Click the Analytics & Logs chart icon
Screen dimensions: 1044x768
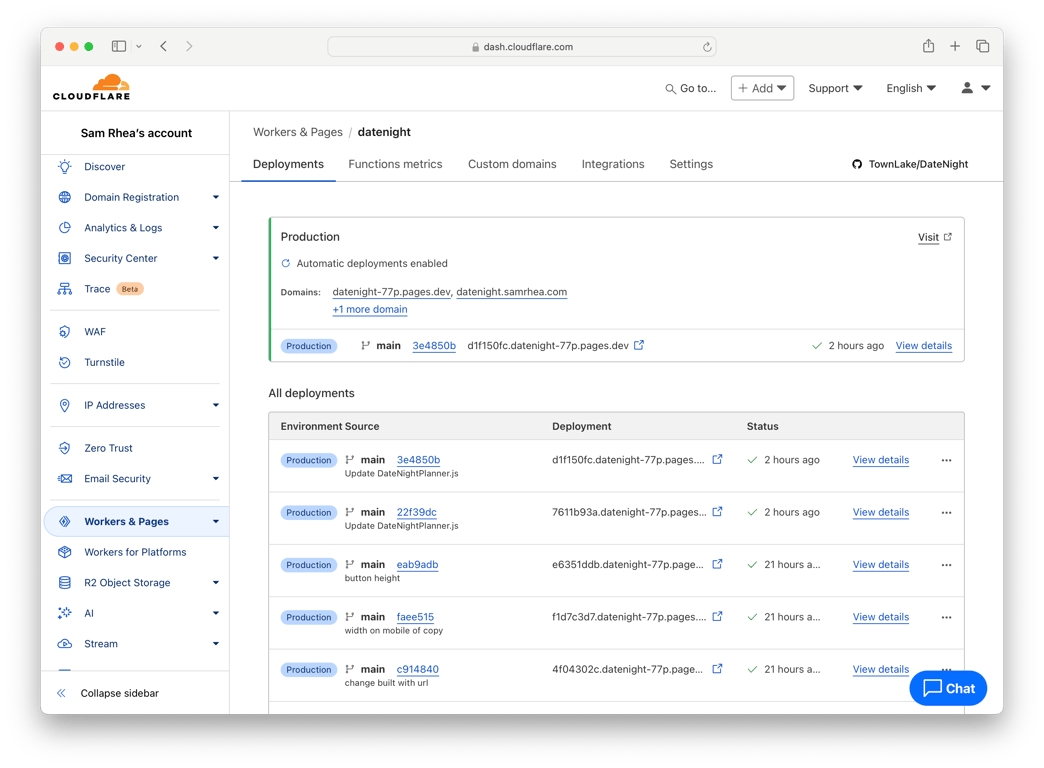(x=65, y=228)
